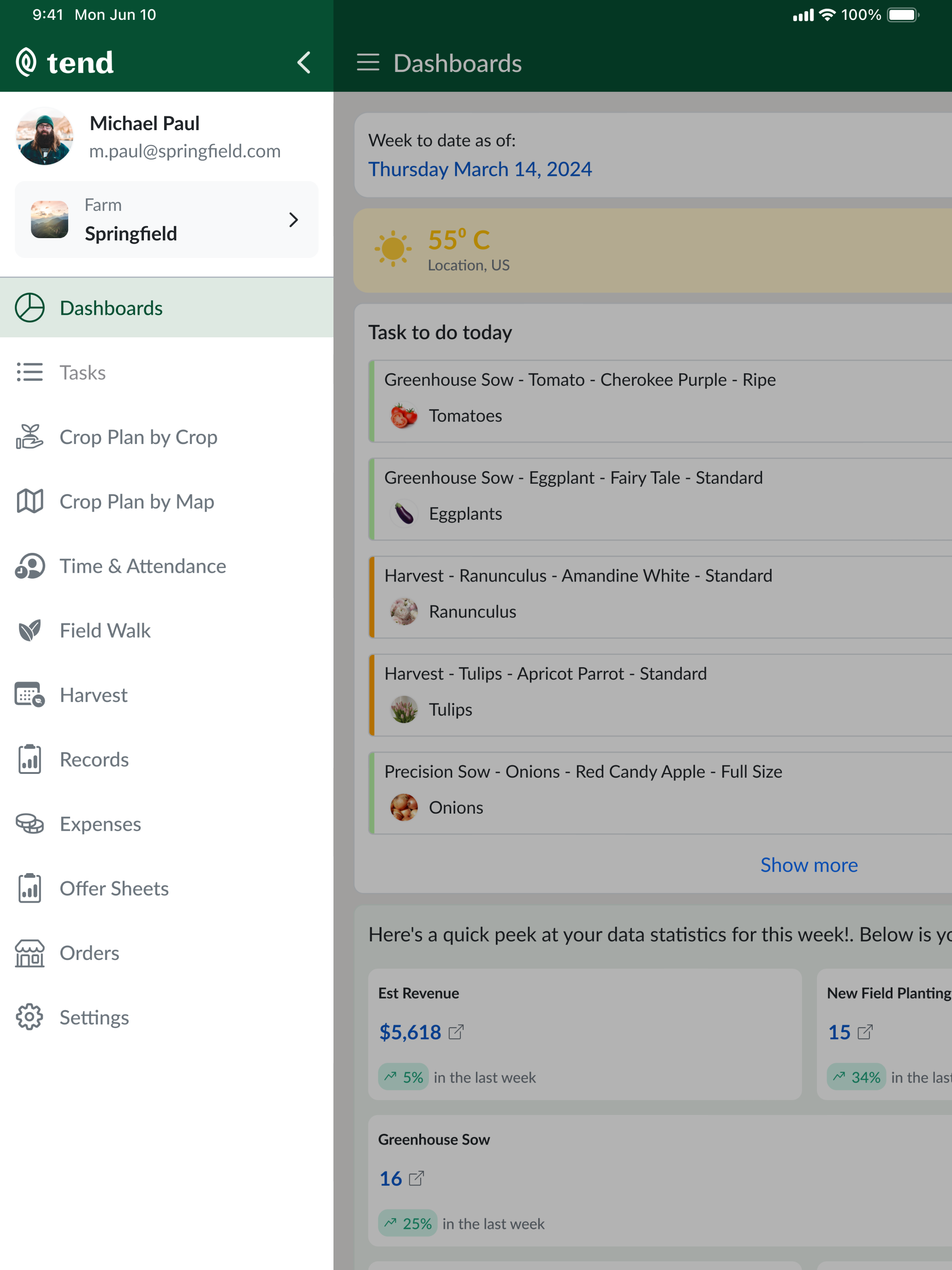Click Show more under tasks
Image resolution: width=952 pixels, height=1270 pixels.
coord(809,865)
